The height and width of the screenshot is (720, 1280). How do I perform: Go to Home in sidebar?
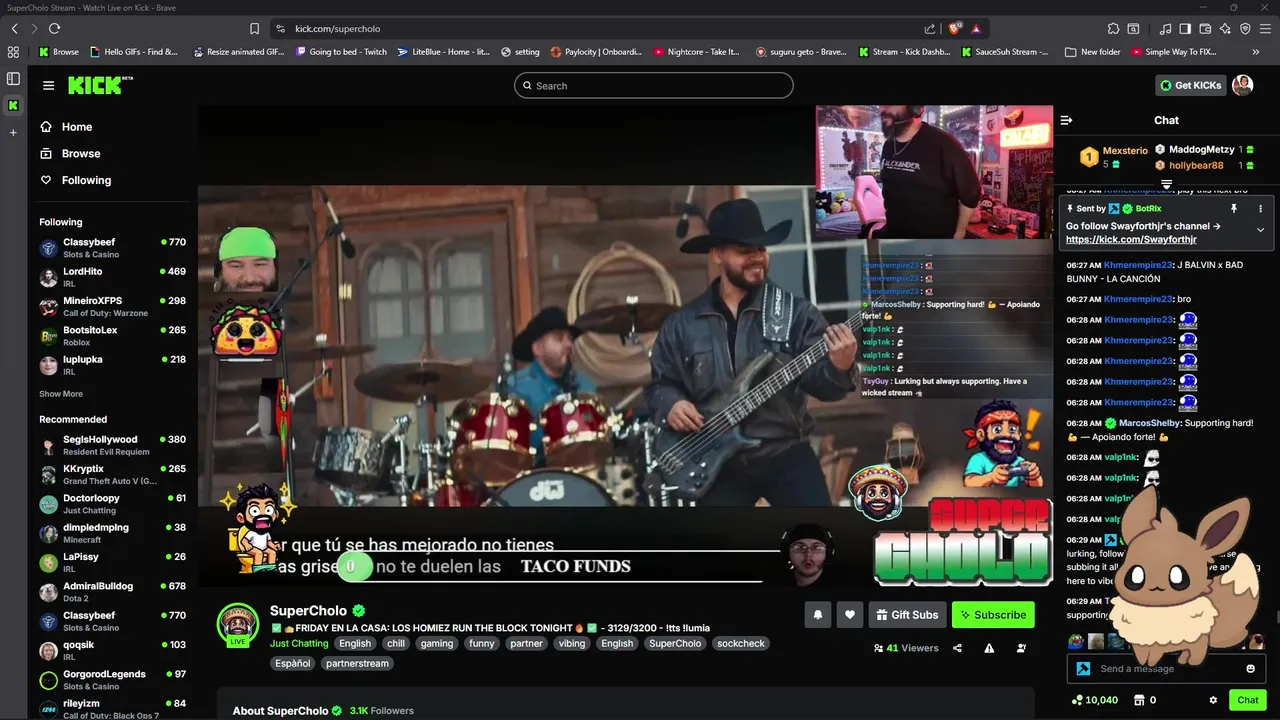(66, 127)
